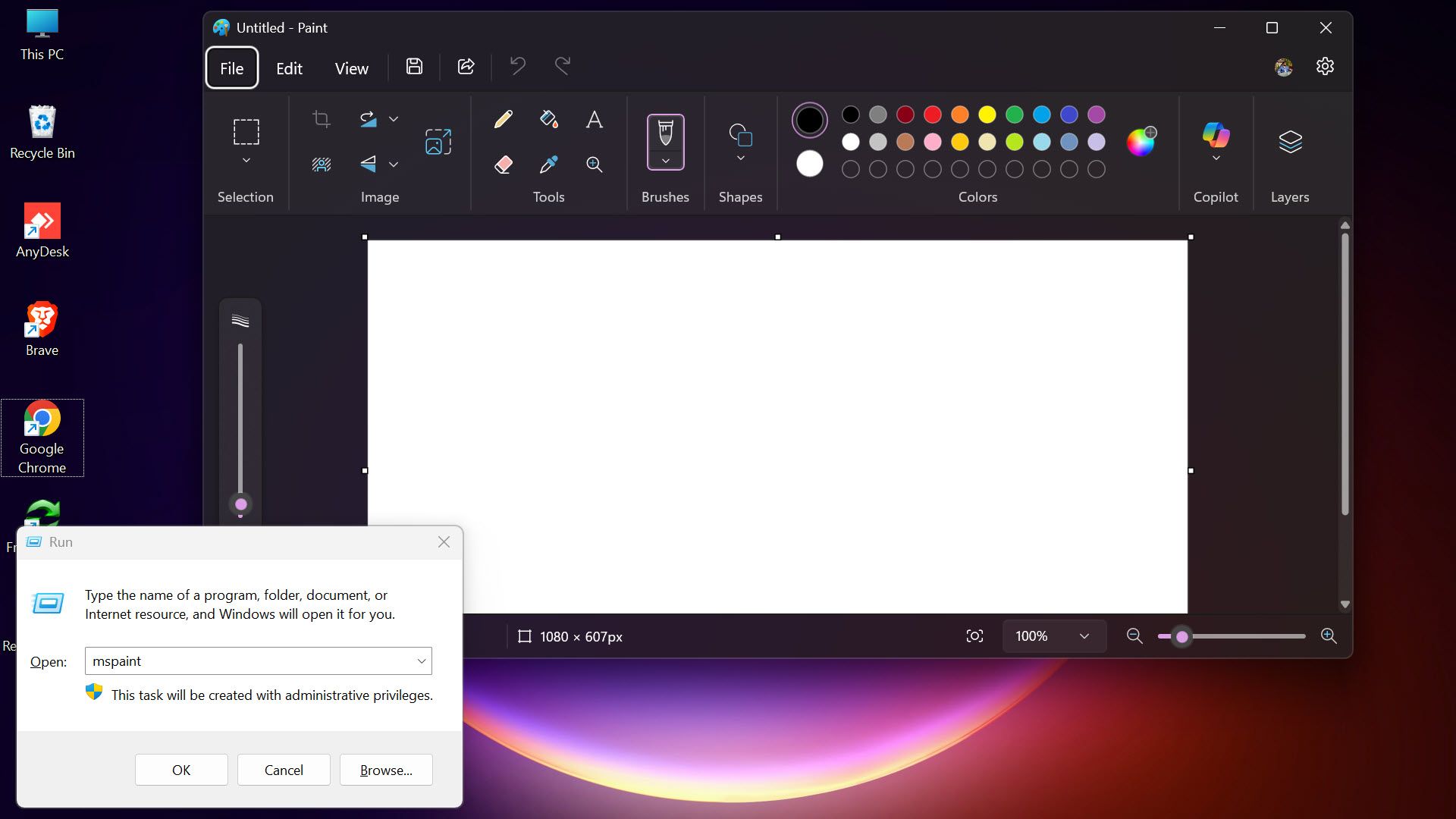Screen dimensions: 1456x819
Task: Open the Copilot dropdown
Action: pos(1216,158)
